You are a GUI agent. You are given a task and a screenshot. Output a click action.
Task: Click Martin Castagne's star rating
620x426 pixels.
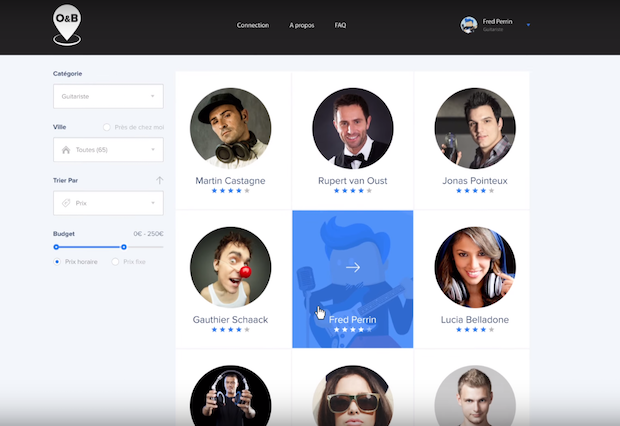230,190
